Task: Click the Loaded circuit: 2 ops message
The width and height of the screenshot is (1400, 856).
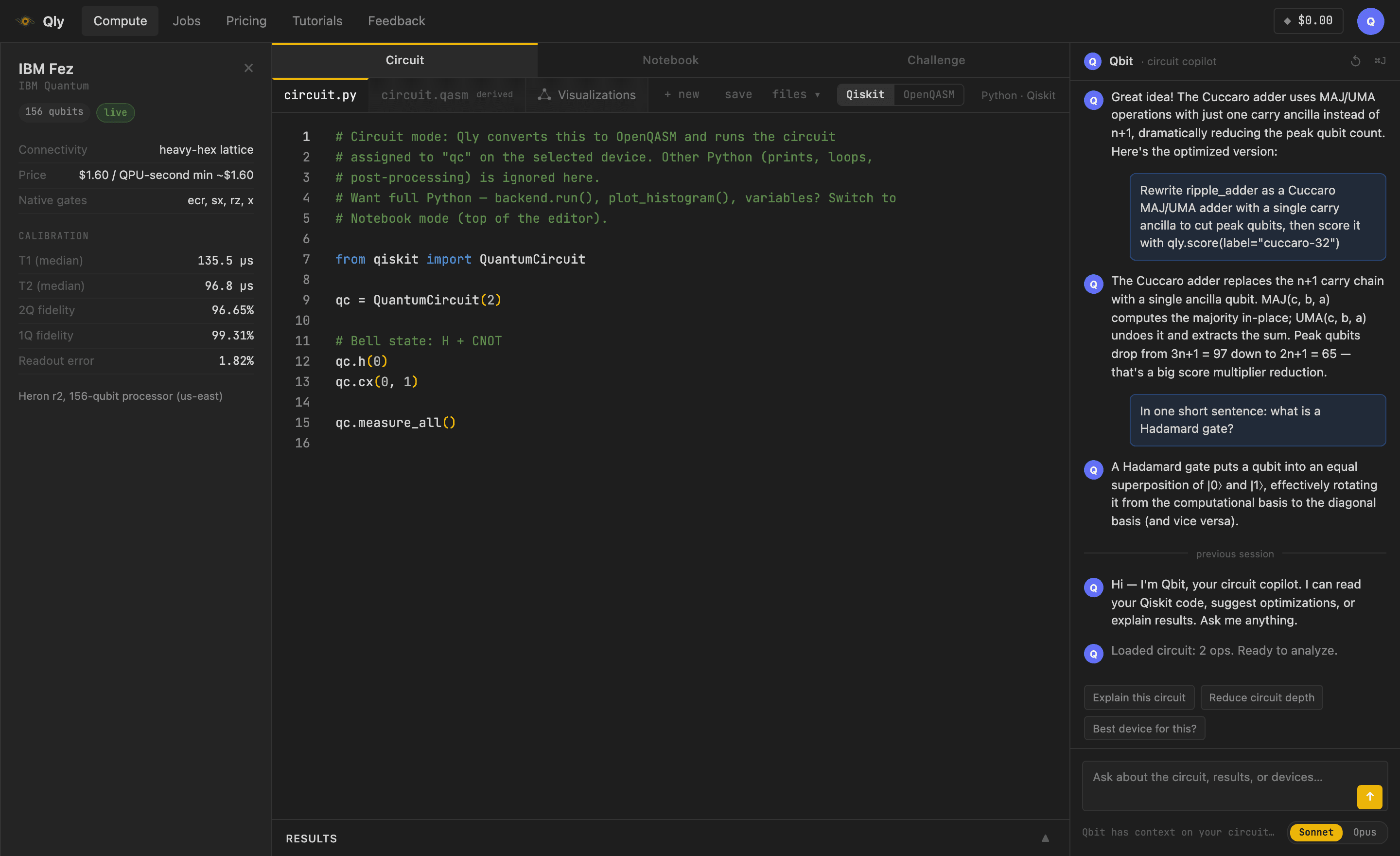Action: (1224, 650)
